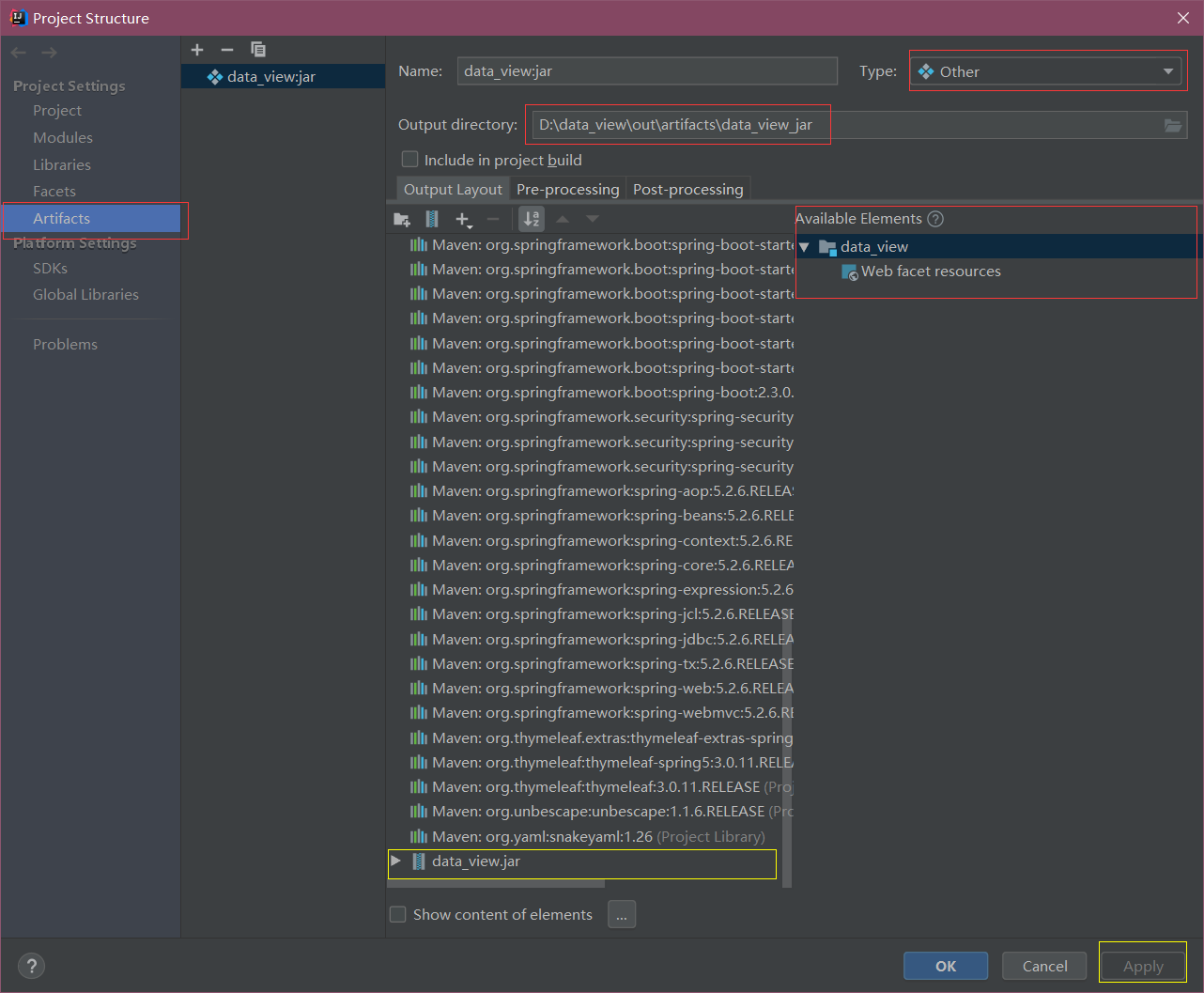
Task: Expand the data_view.jar node
Action: (396, 861)
